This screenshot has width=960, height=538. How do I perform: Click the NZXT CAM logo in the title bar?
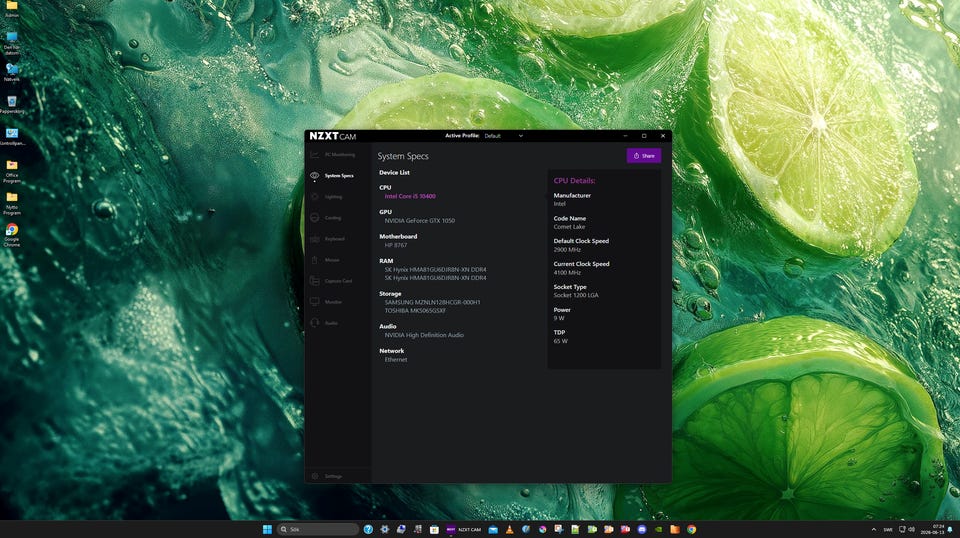pyautogui.click(x=332, y=136)
